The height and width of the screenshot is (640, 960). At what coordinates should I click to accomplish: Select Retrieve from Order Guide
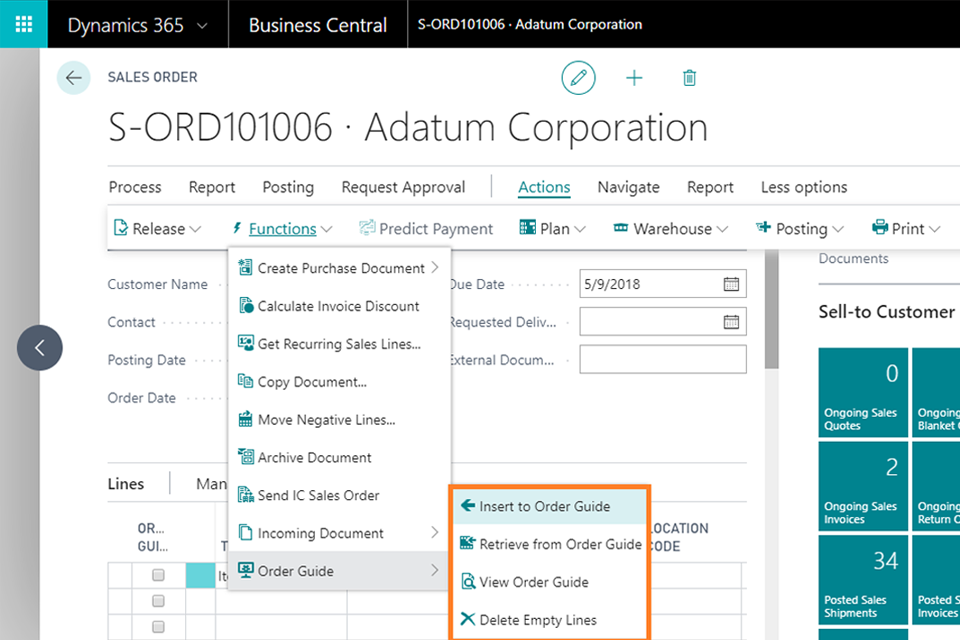tap(550, 544)
